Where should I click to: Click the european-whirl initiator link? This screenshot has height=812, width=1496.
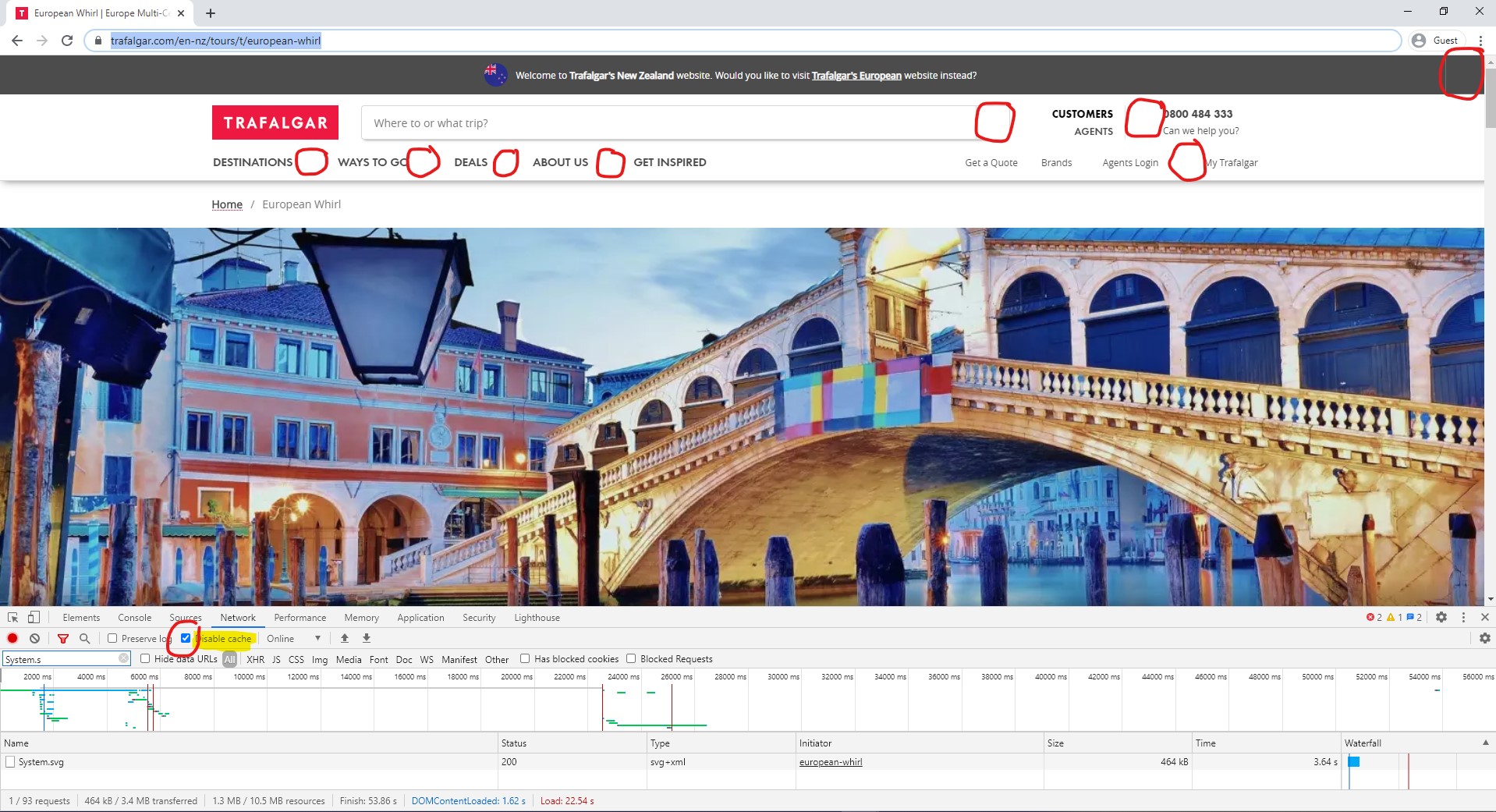pyautogui.click(x=830, y=762)
